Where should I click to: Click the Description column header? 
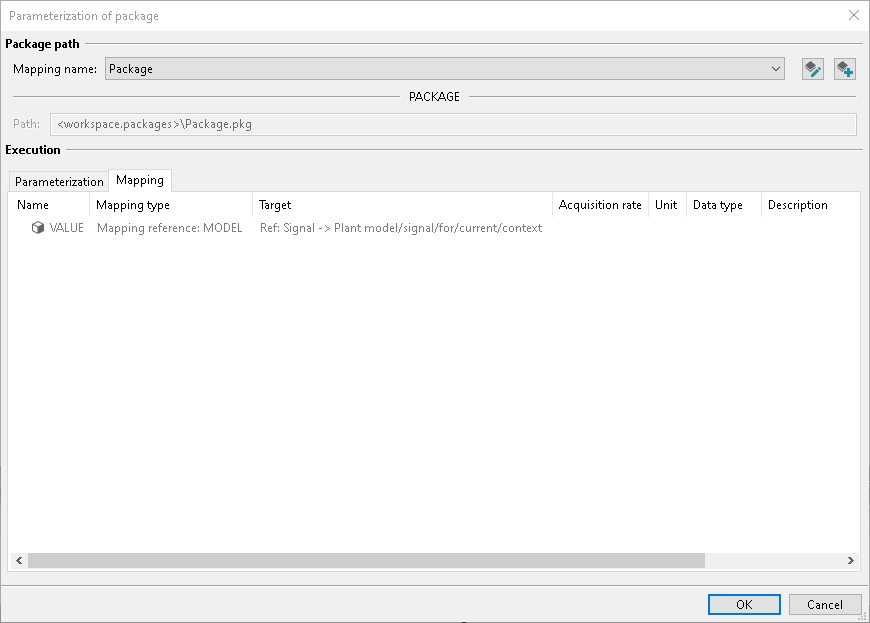811,205
